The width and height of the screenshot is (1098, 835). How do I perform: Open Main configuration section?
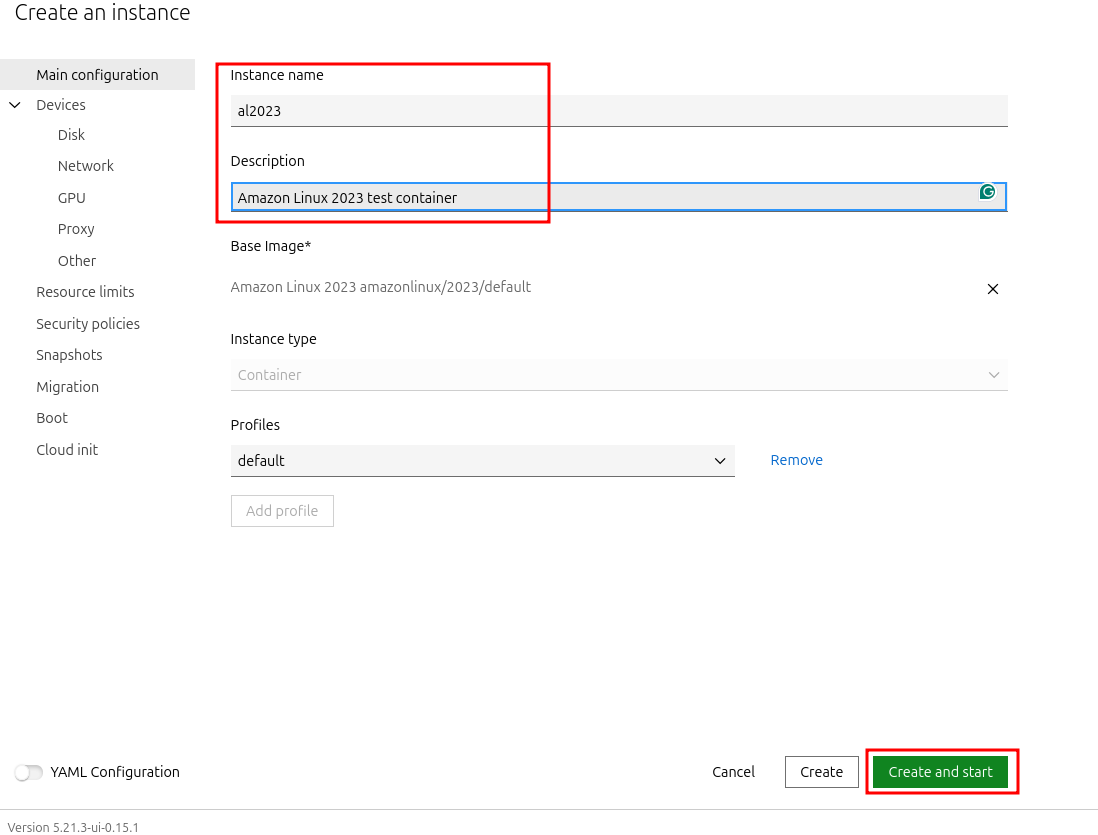97,75
